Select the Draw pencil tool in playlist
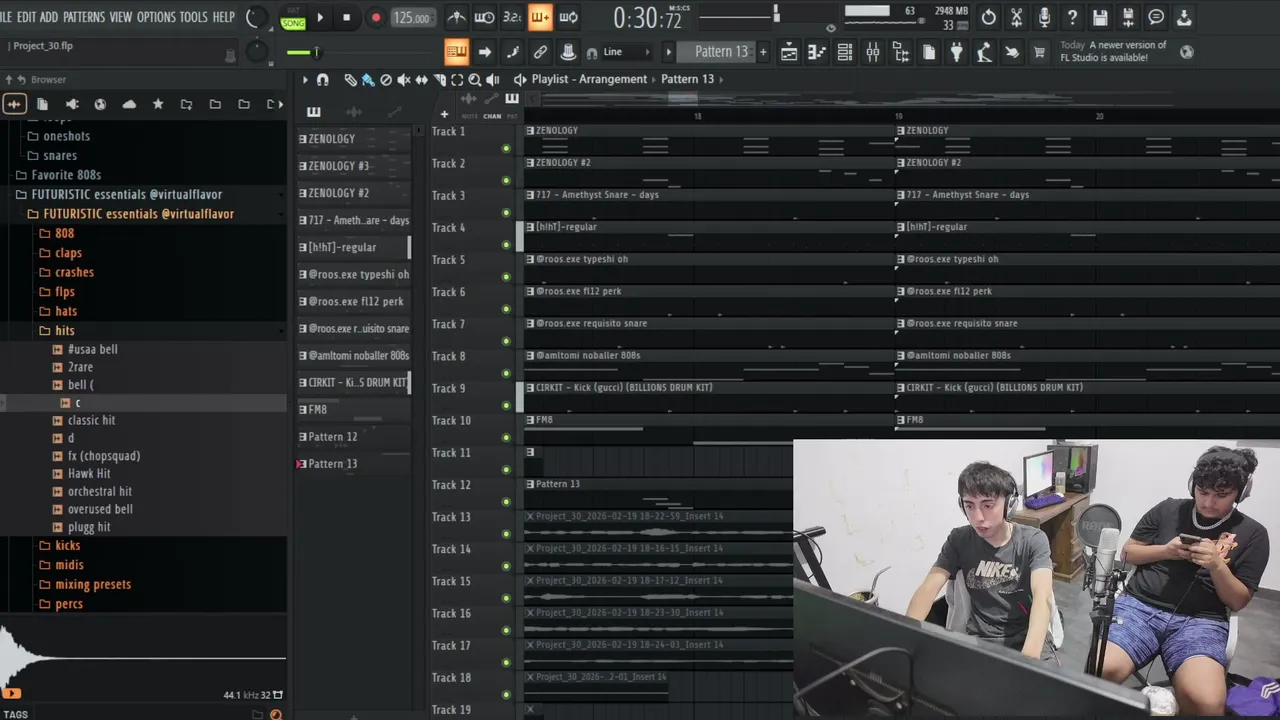The image size is (1280, 720). [350, 80]
